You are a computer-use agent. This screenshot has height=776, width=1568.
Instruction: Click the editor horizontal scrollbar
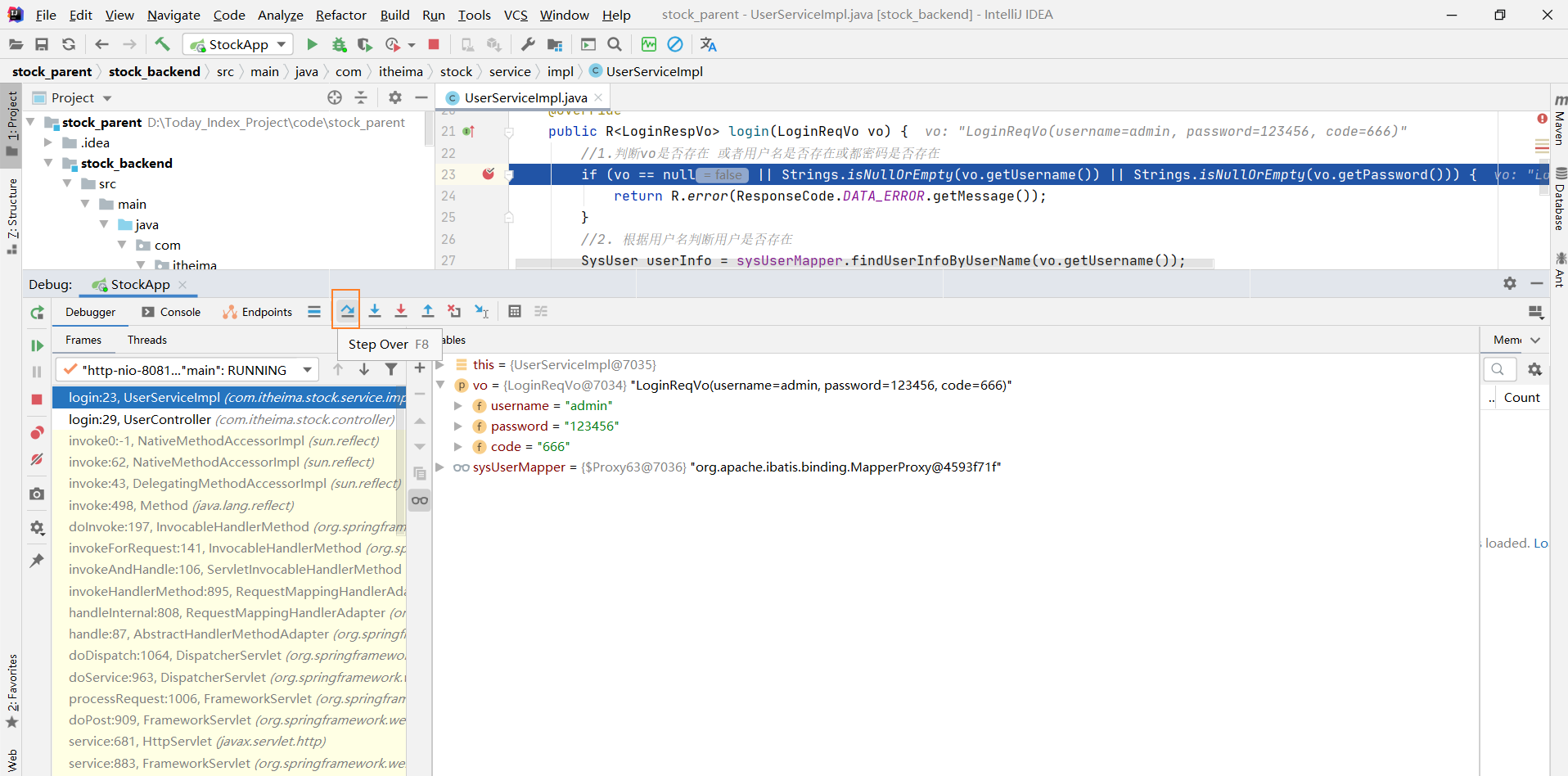click(x=863, y=263)
